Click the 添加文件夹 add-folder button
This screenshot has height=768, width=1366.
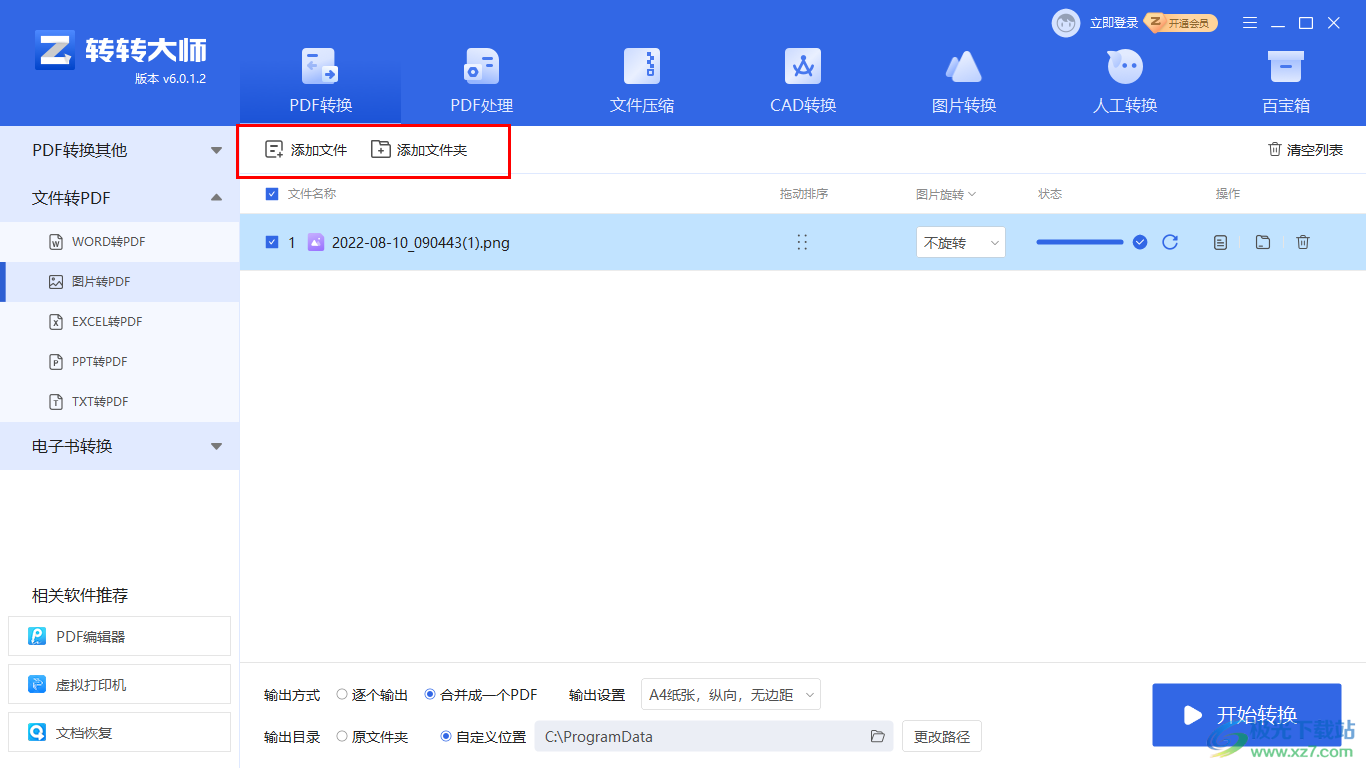[419, 150]
